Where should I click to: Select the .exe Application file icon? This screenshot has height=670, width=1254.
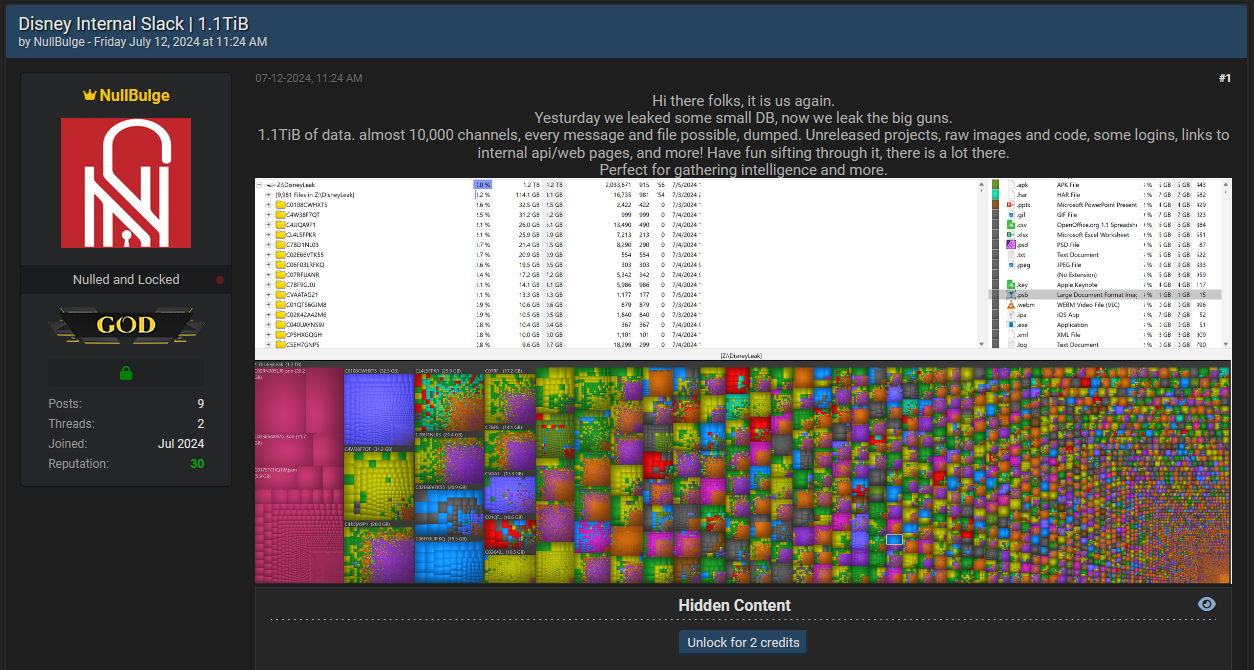tap(1010, 325)
